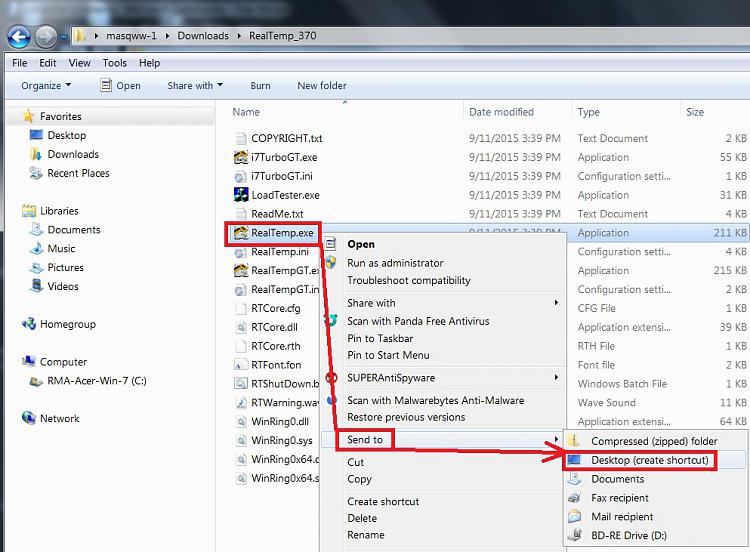This screenshot has height=552, width=750.
Task: Click the Recent Places icon
Action: coord(36,173)
